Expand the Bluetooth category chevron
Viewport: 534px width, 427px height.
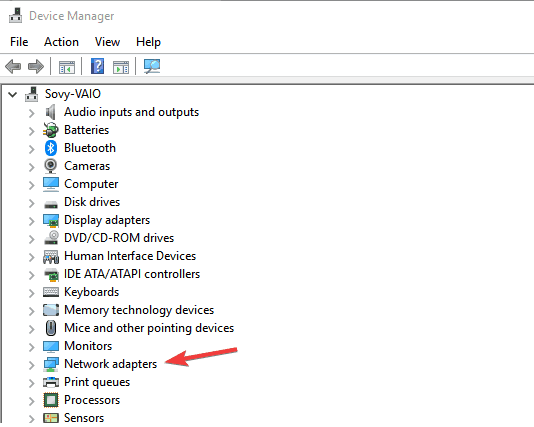pyautogui.click(x=31, y=149)
